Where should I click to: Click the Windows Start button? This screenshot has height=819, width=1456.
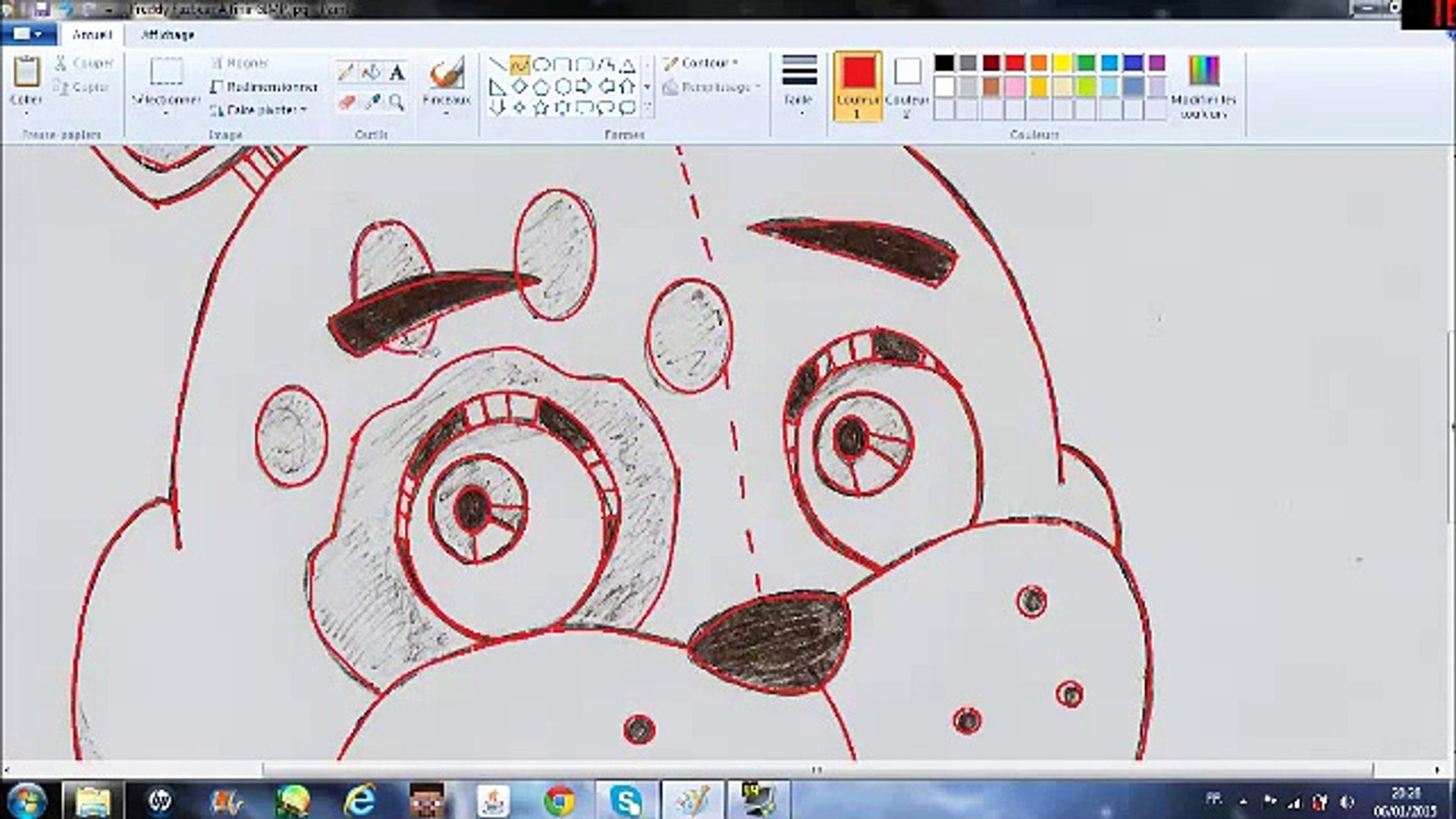pyautogui.click(x=25, y=800)
